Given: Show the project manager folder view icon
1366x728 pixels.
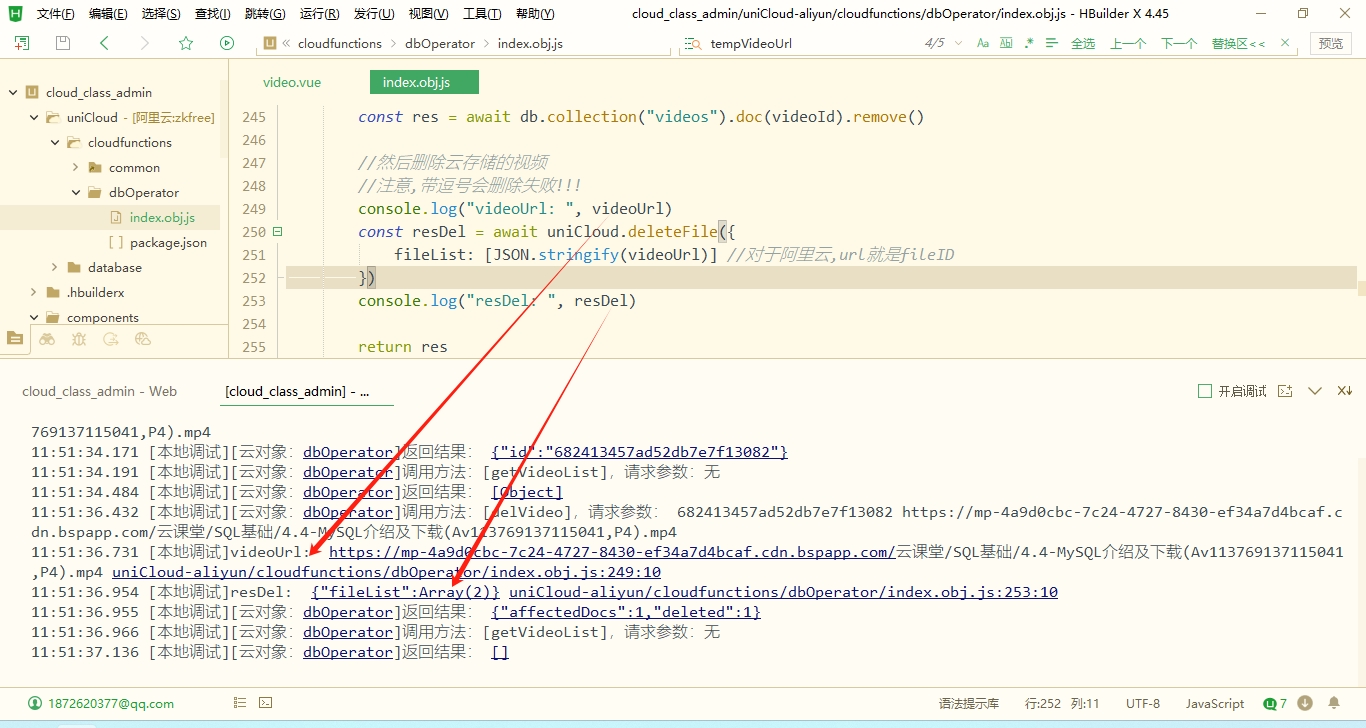Looking at the screenshot, I should pyautogui.click(x=15, y=339).
